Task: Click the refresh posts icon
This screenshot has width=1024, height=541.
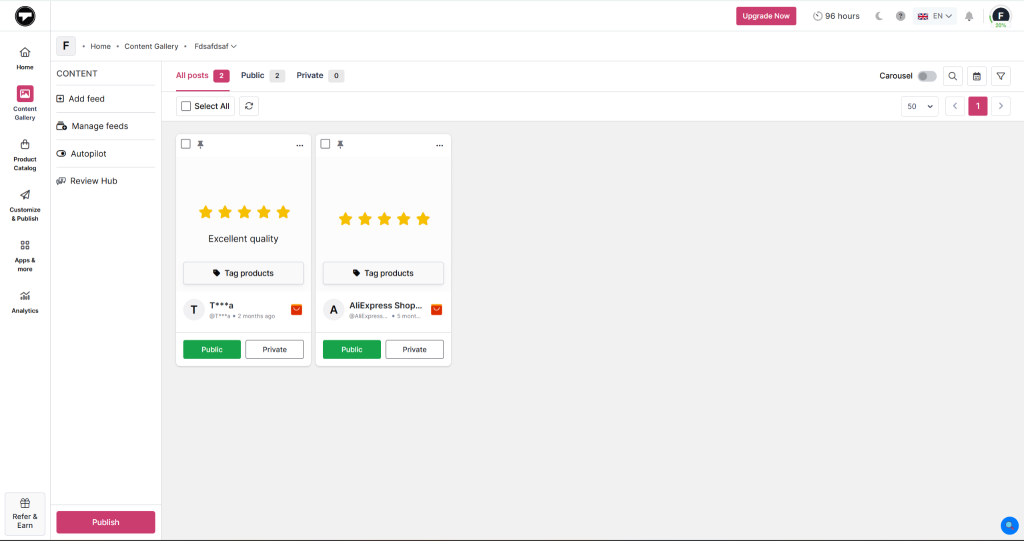Action: click(x=249, y=106)
